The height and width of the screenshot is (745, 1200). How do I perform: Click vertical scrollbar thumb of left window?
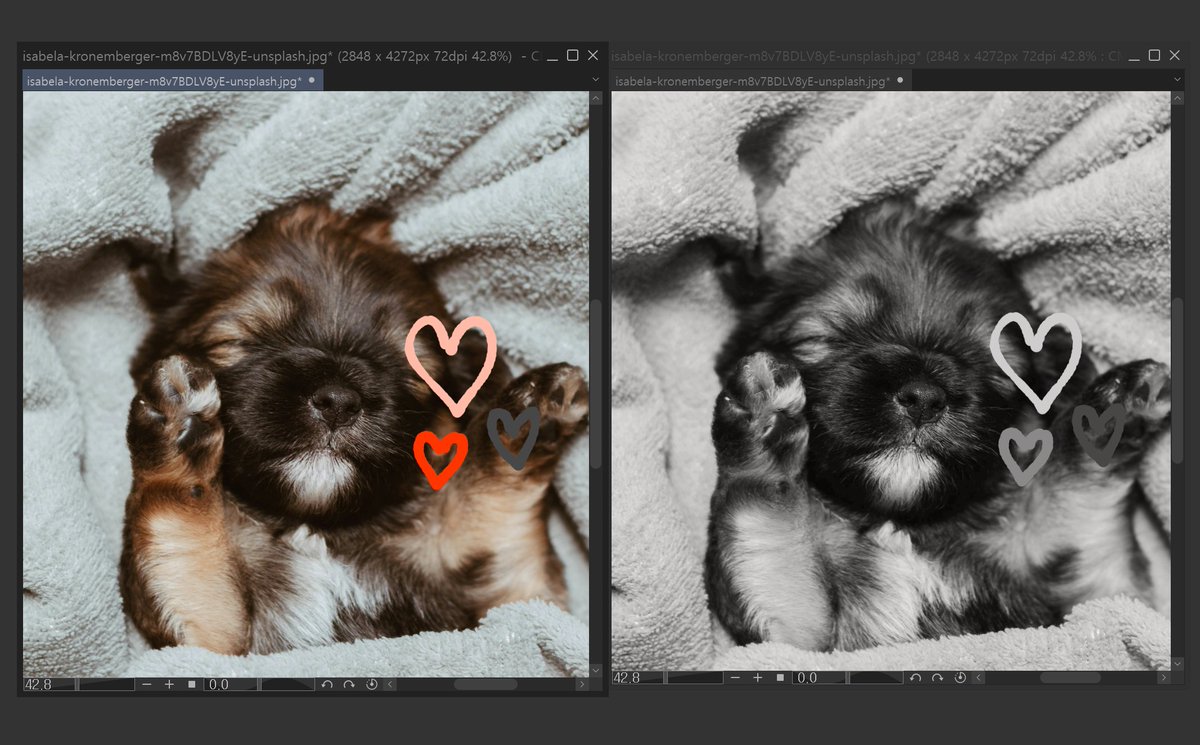596,382
